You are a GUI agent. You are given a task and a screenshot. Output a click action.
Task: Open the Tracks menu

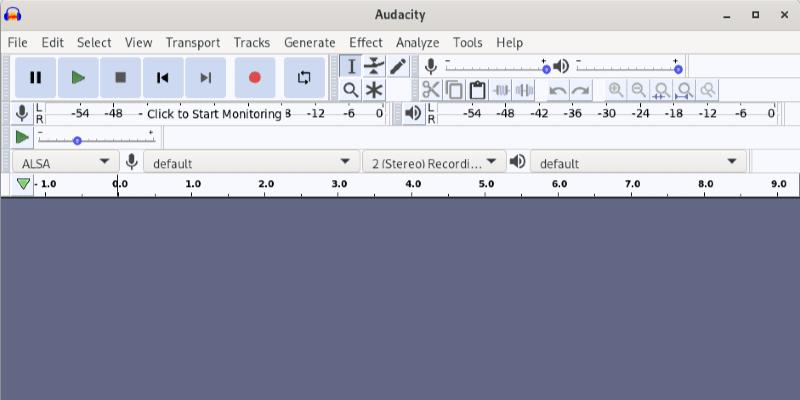(252, 42)
